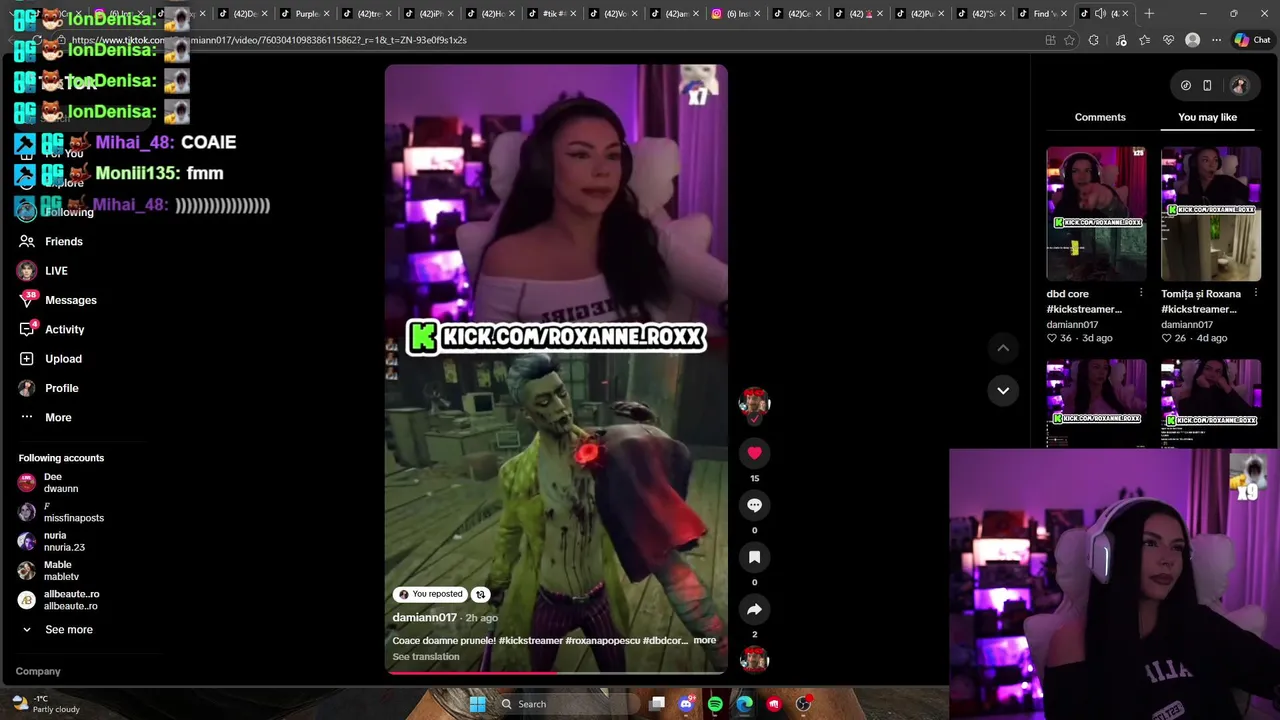Open the Windows Start menu
This screenshot has height=720, width=1280.
pyautogui.click(x=477, y=704)
